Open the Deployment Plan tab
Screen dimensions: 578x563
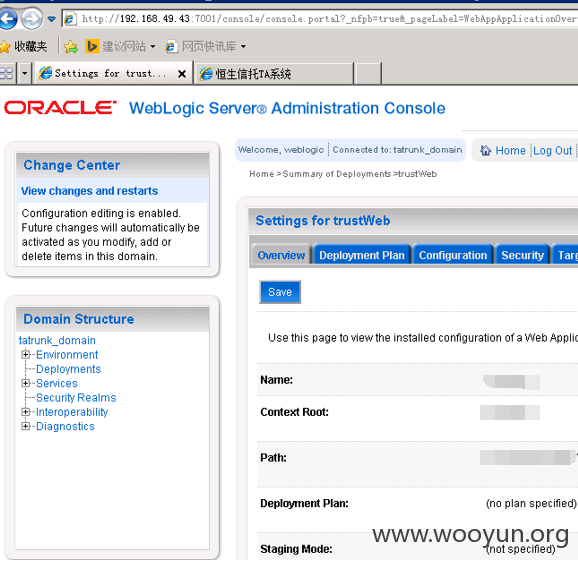(362, 255)
